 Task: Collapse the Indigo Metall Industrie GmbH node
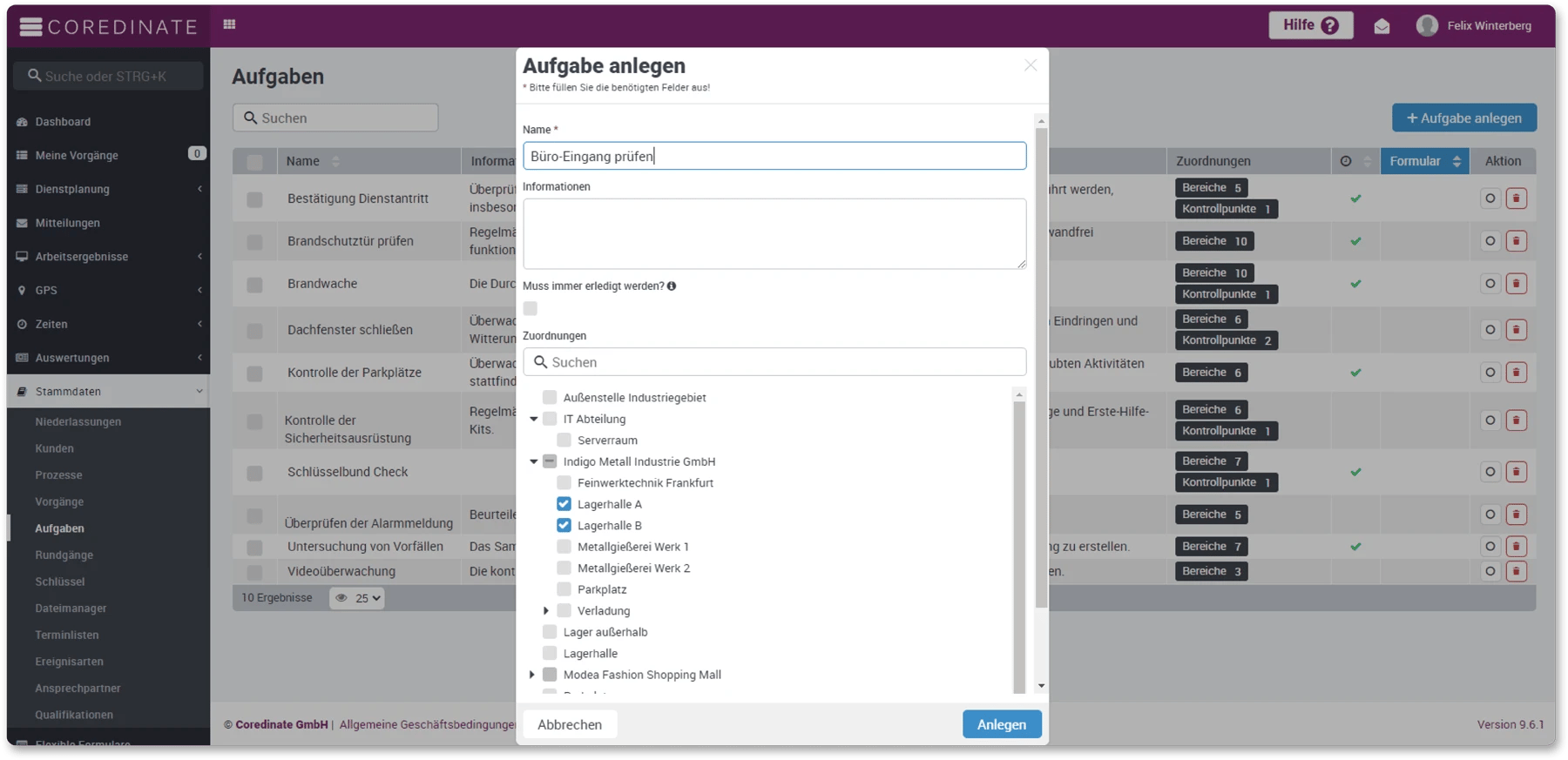click(x=533, y=461)
